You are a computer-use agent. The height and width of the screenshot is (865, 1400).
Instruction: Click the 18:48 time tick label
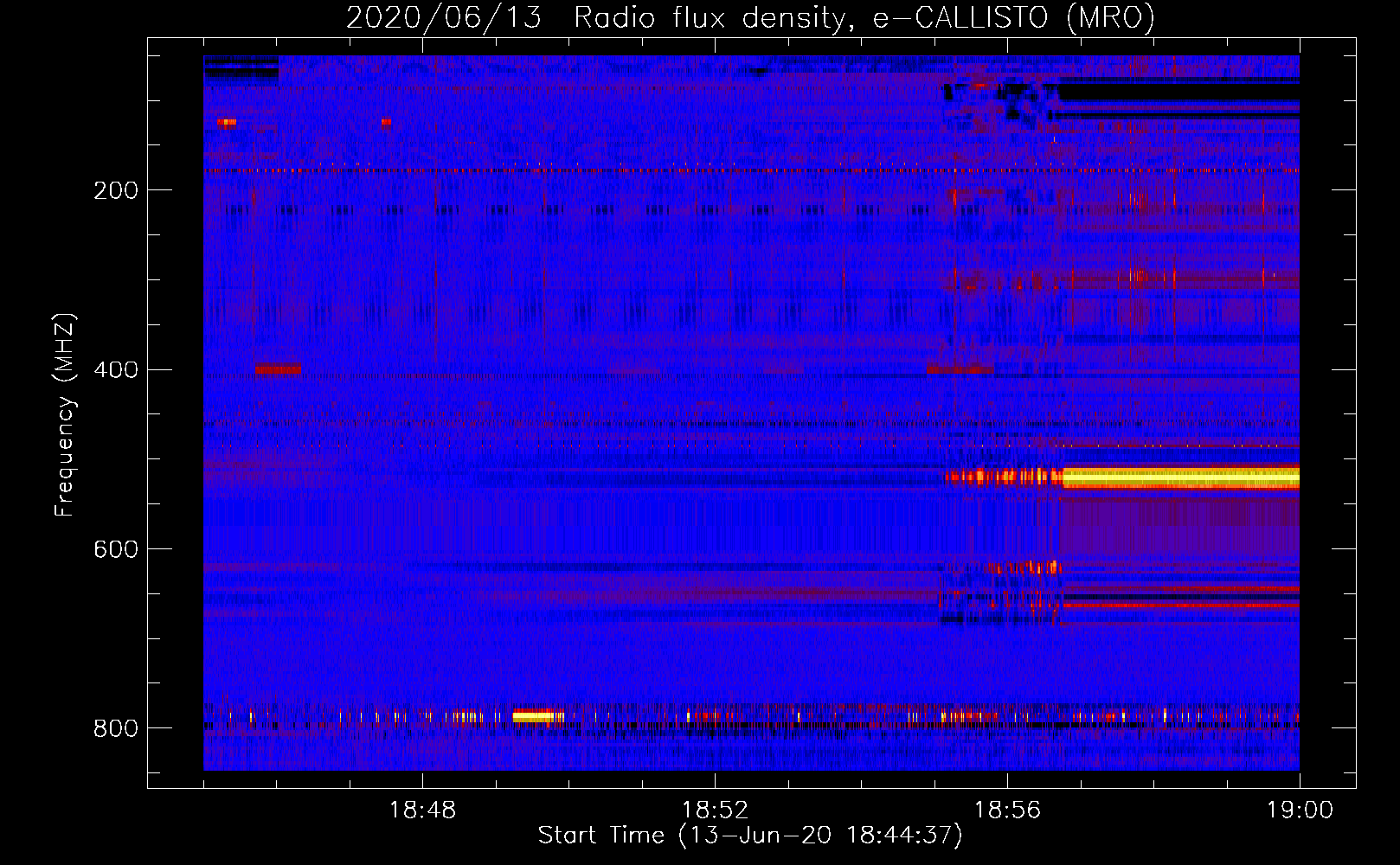click(422, 811)
